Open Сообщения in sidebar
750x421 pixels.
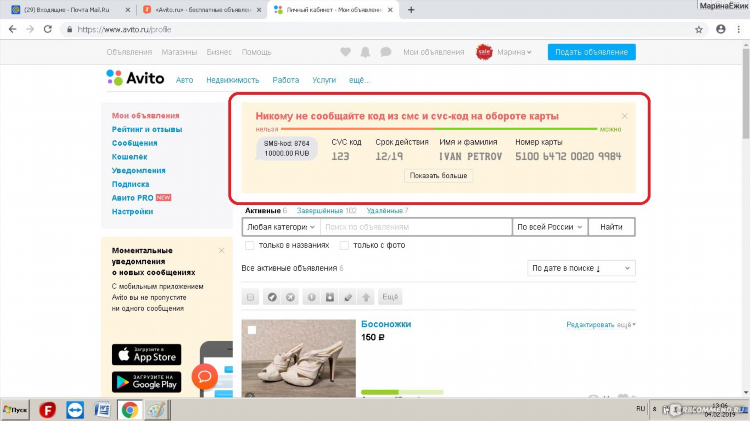click(134, 143)
